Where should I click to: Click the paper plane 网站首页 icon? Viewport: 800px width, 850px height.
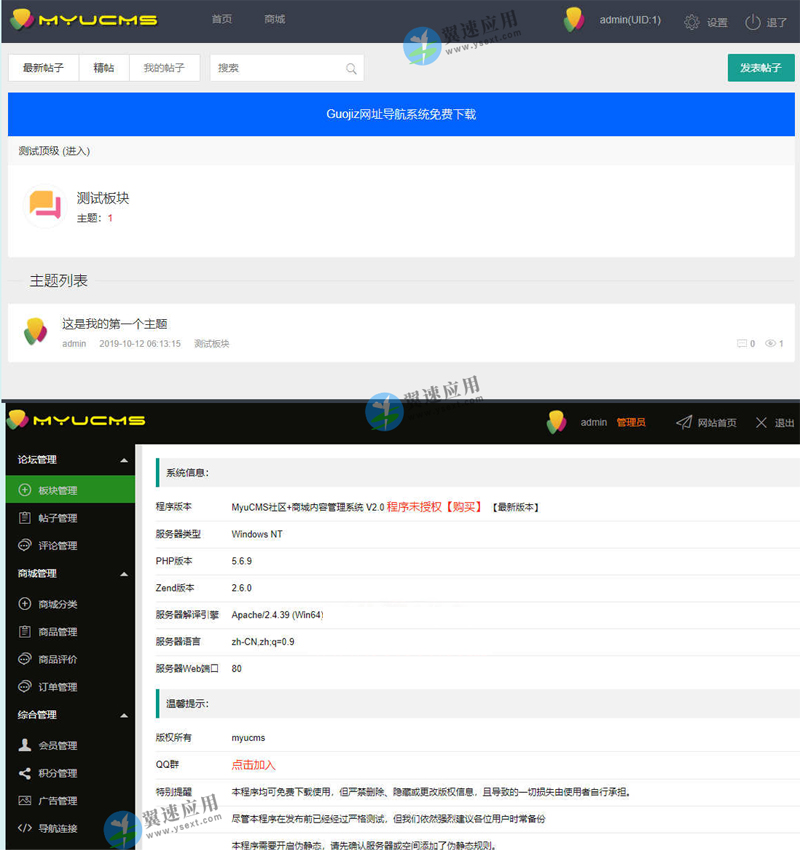click(x=683, y=423)
